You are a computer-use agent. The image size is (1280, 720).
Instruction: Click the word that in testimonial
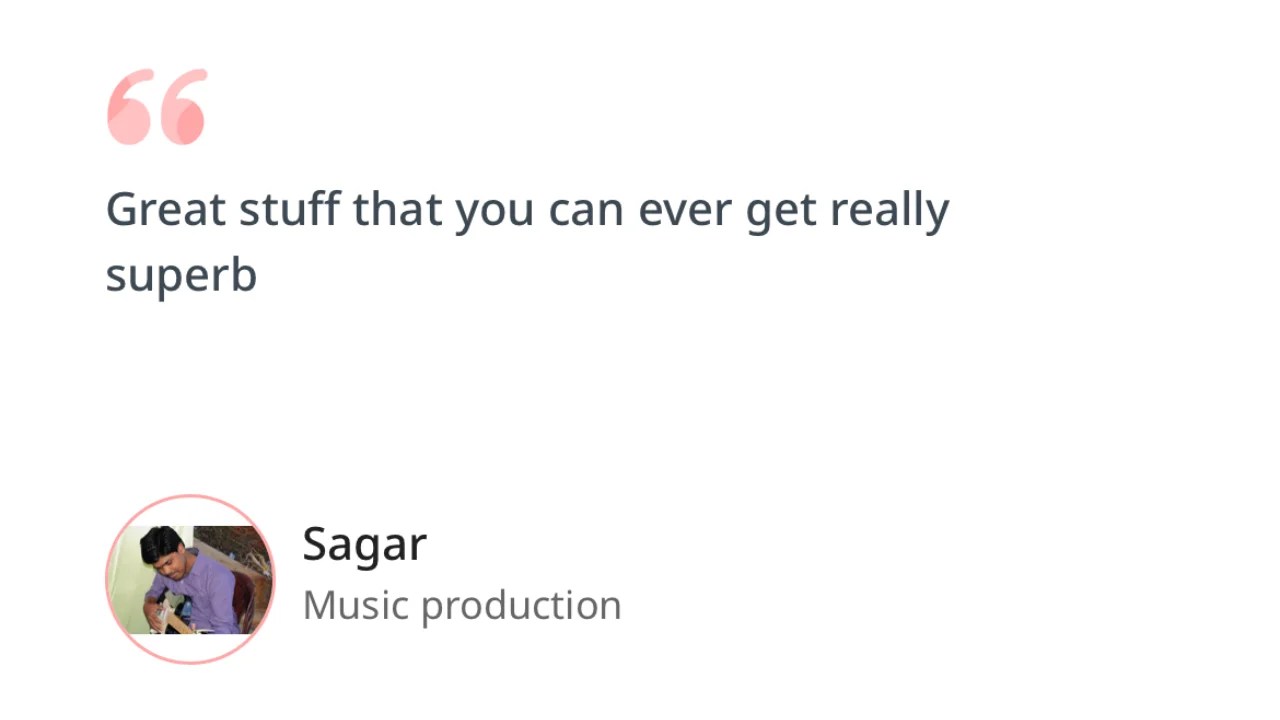(397, 210)
